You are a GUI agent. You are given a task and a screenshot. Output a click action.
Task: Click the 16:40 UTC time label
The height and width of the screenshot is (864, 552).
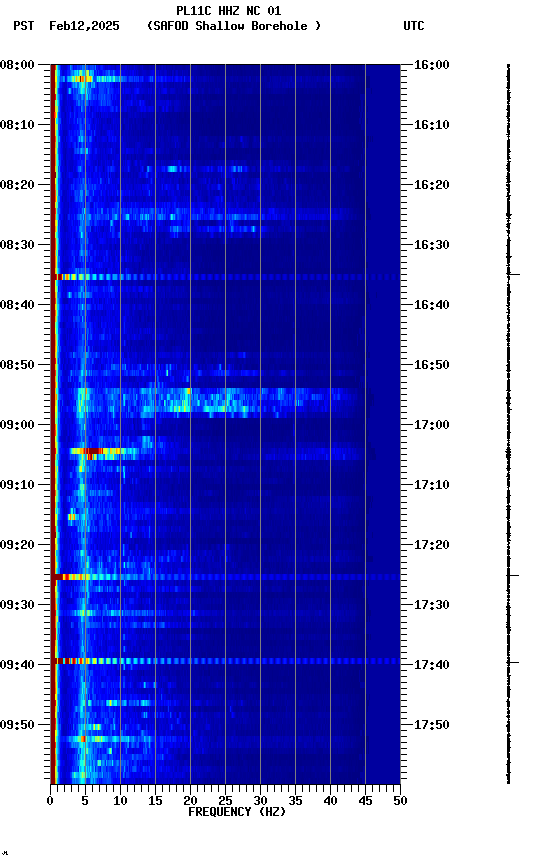coord(432,305)
